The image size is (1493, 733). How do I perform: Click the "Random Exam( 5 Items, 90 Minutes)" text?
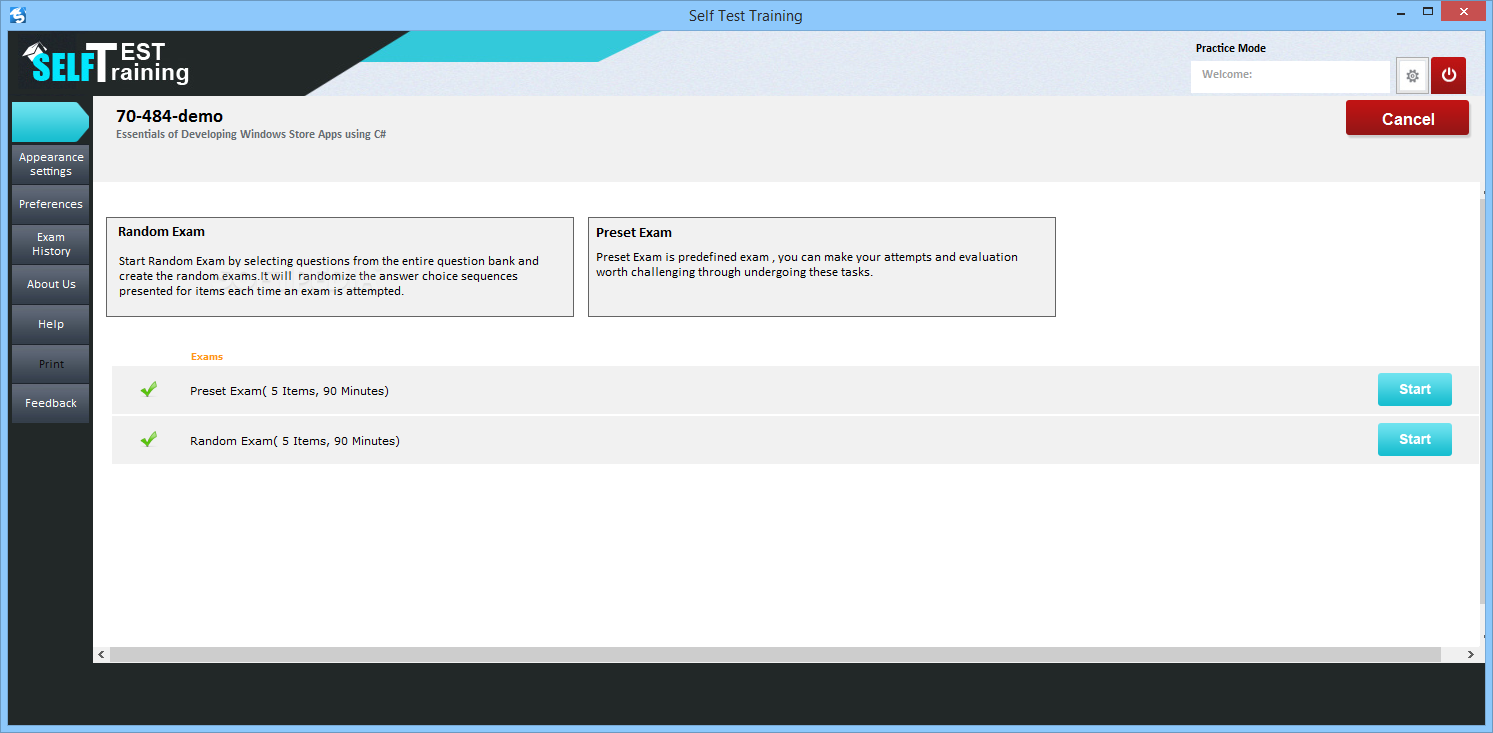tap(295, 441)
